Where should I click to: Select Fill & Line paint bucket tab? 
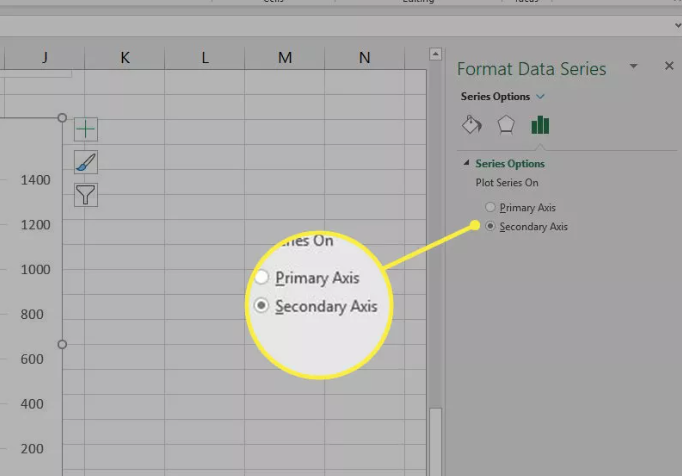click(472, 125)
